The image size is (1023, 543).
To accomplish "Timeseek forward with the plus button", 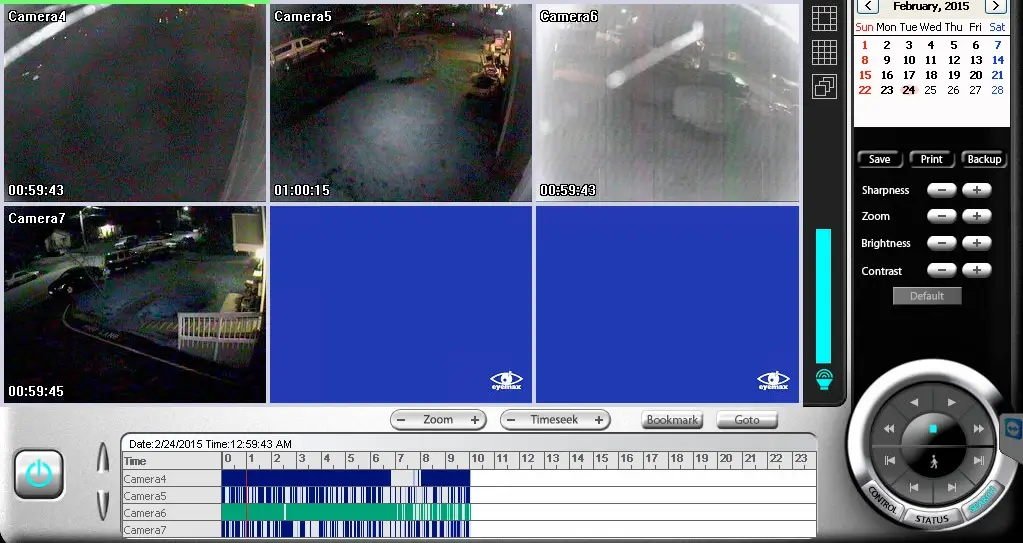I will [598, 420].
